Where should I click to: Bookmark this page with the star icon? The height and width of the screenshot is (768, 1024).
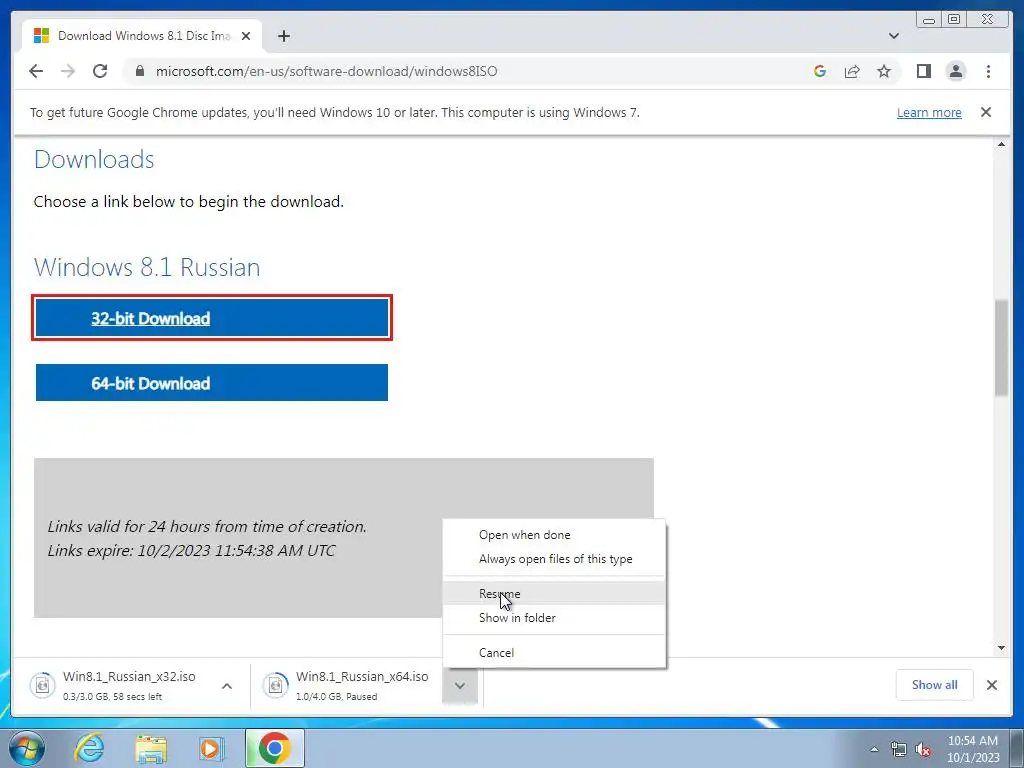(x=884, y=71)
